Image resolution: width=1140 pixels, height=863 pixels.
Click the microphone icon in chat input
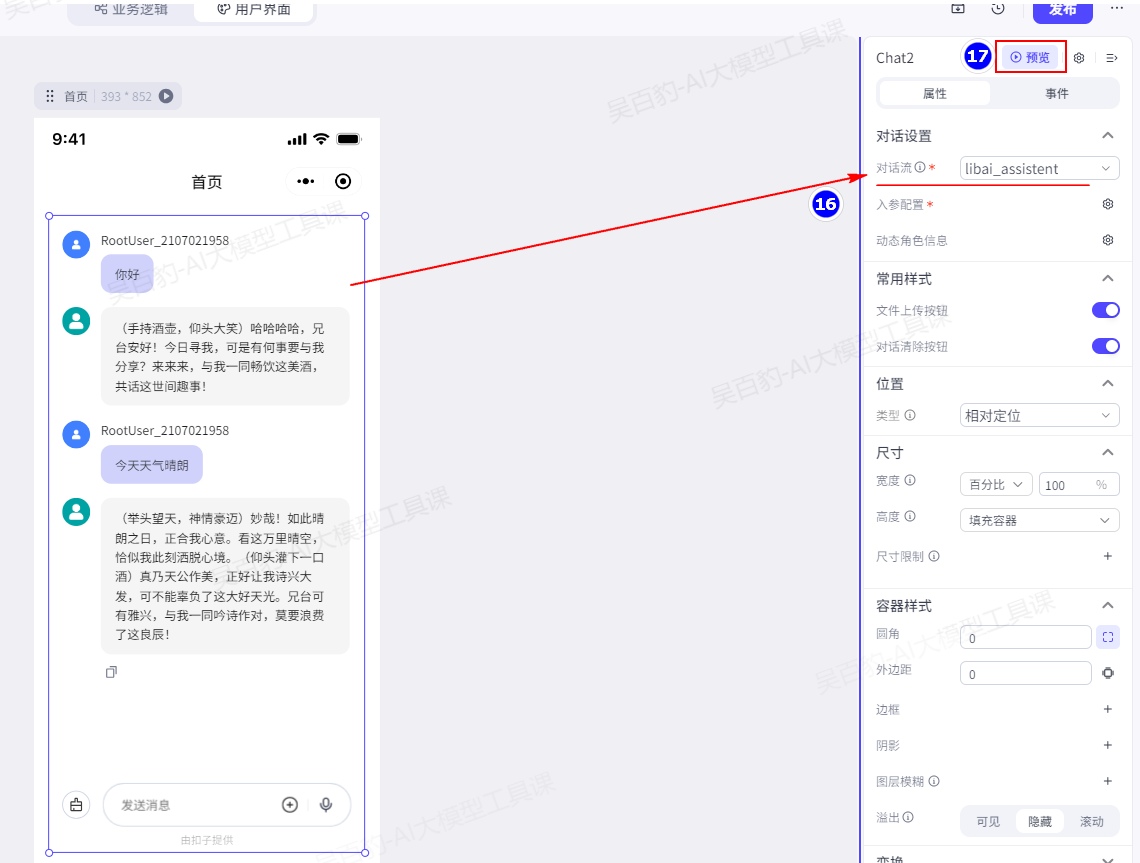pyautogui.click(x=326, y=805)
